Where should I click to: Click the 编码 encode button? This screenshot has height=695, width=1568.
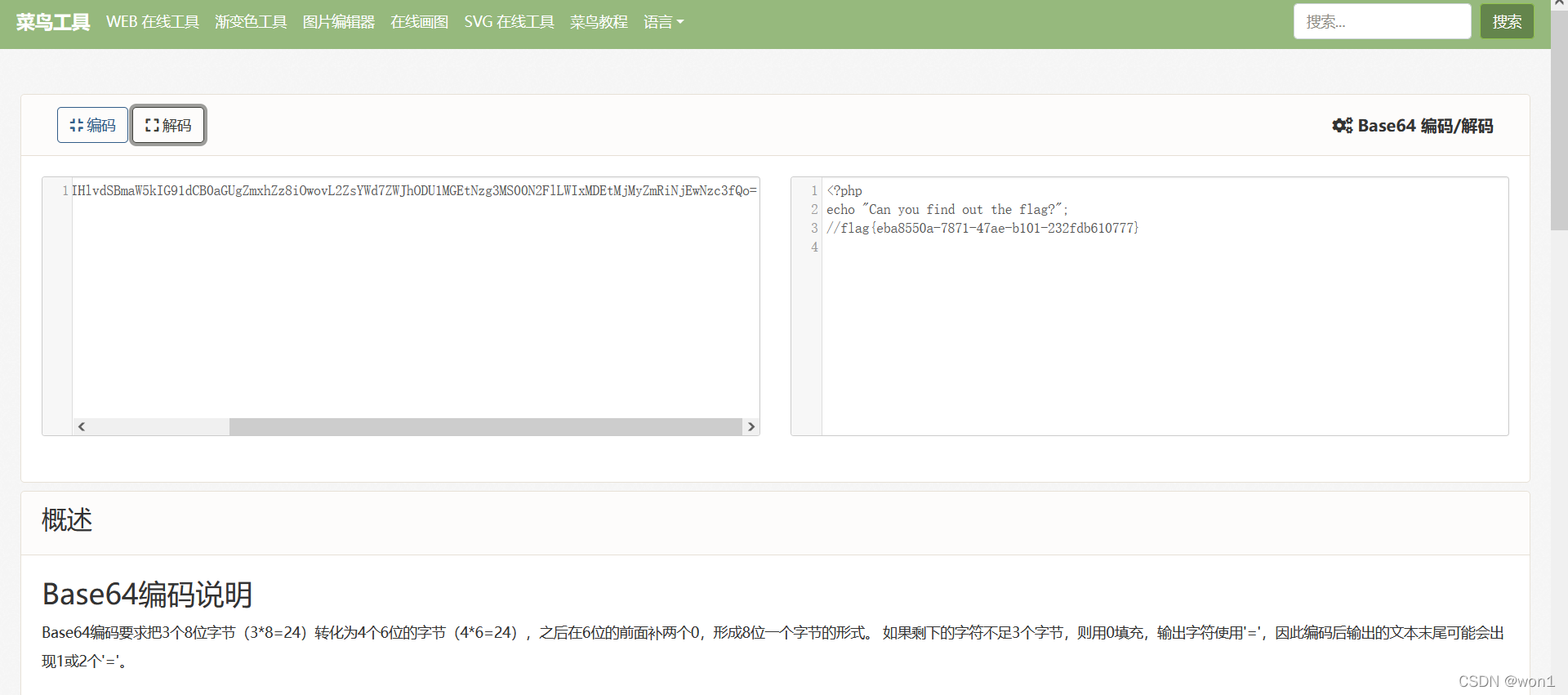(92, 125)
